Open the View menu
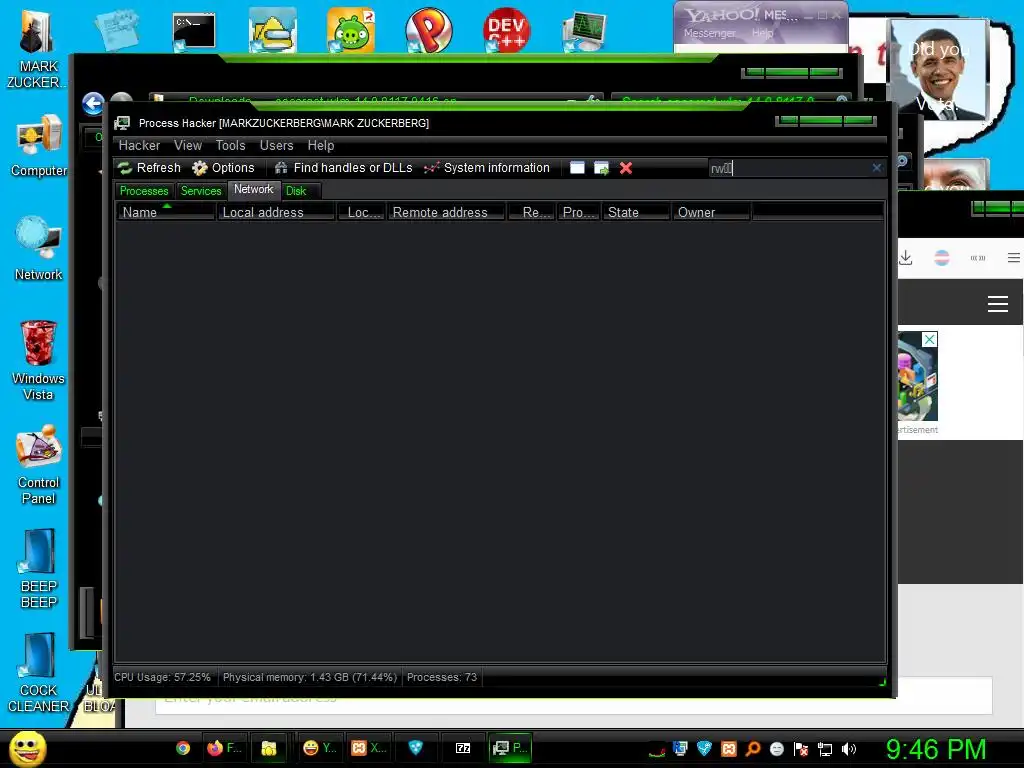The height and width of the screenshot is (768, 1024). [187, 145]
